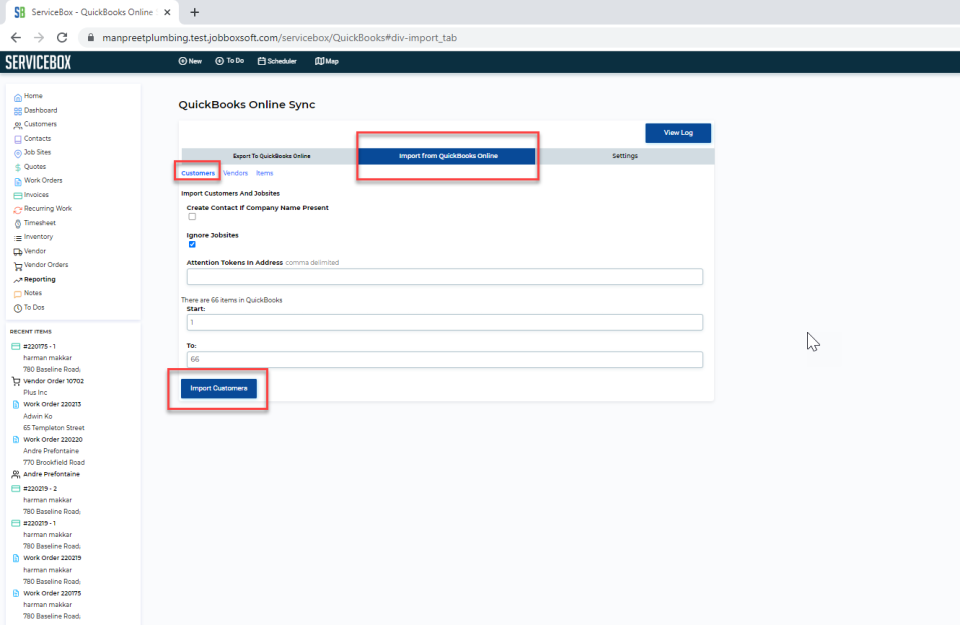
Task: Open Notes comment icon
Action: [18, 294]
